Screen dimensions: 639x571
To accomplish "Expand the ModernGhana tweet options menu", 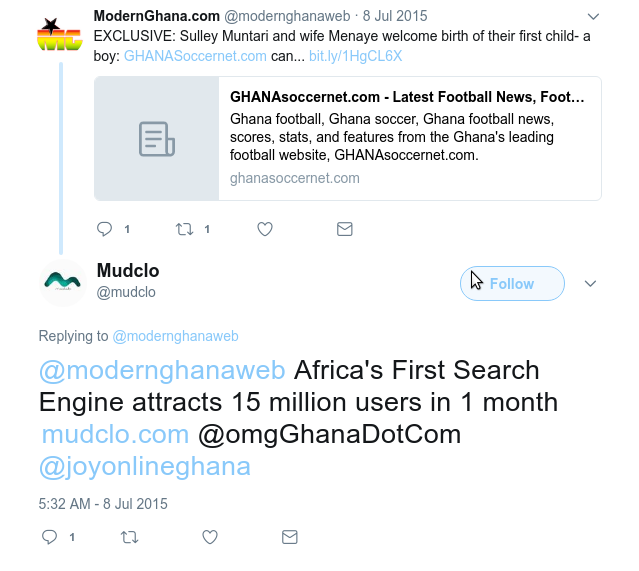I will tap(592, 17).
